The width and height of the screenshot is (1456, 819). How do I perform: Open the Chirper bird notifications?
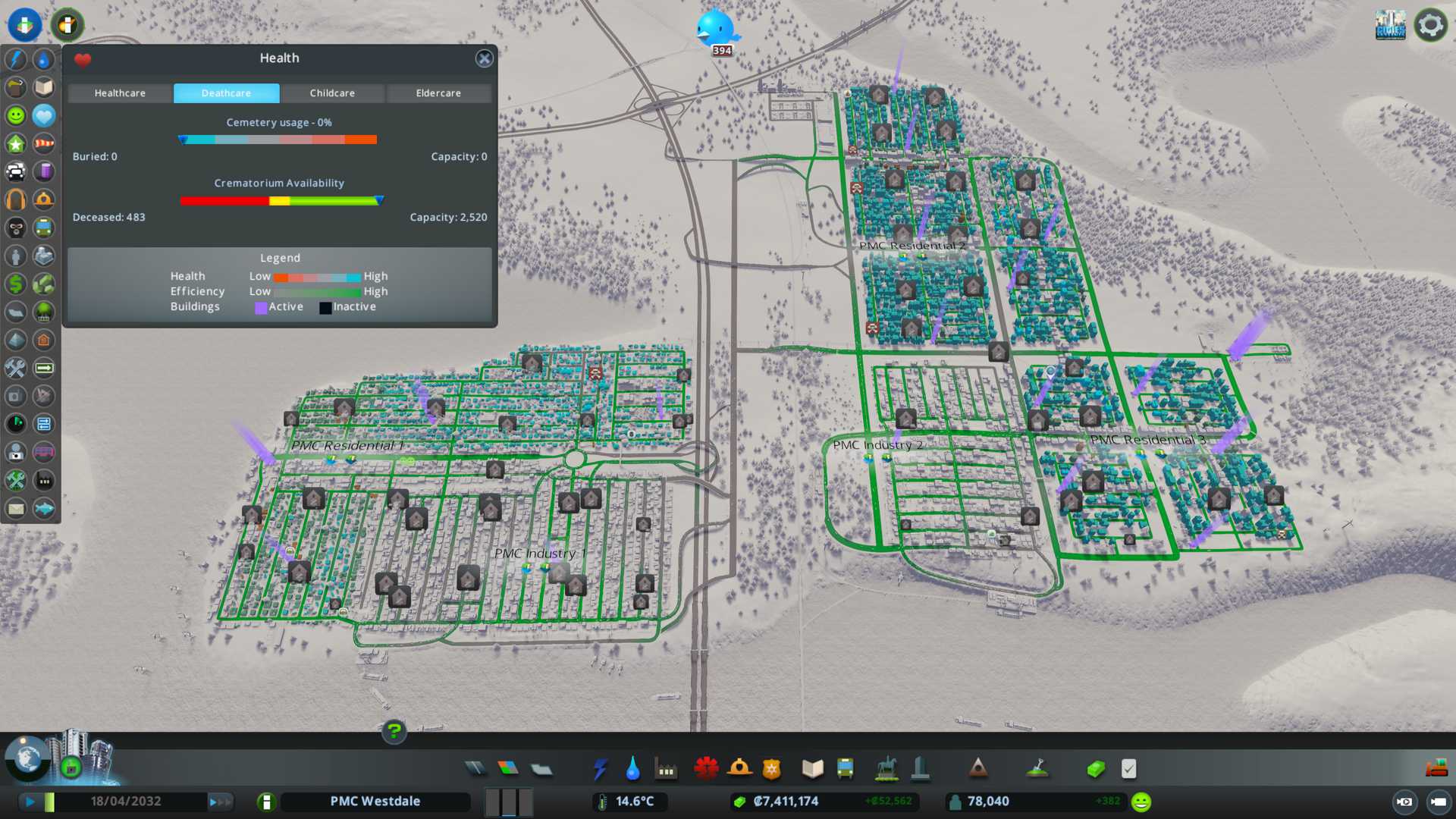[715, 29]
